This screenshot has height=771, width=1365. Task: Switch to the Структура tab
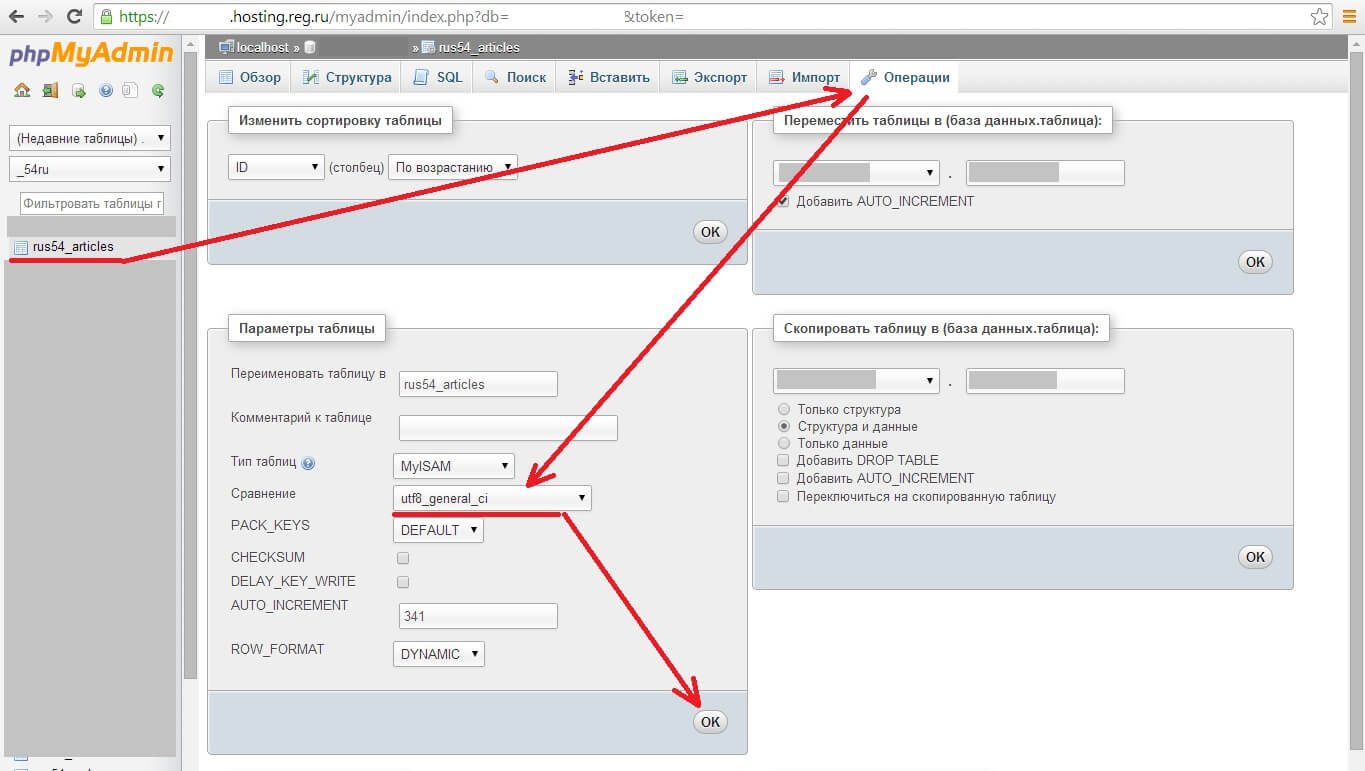point(346,77)
